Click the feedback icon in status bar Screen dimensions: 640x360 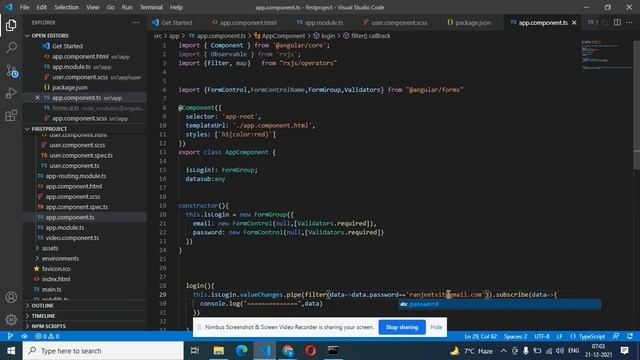616,336
